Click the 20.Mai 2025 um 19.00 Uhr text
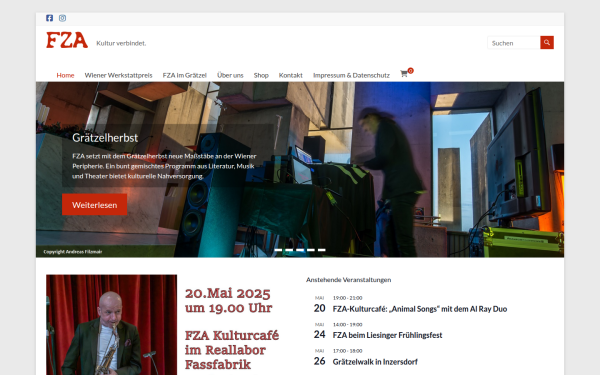Viewport: 600px width, 375px height. 228,300
